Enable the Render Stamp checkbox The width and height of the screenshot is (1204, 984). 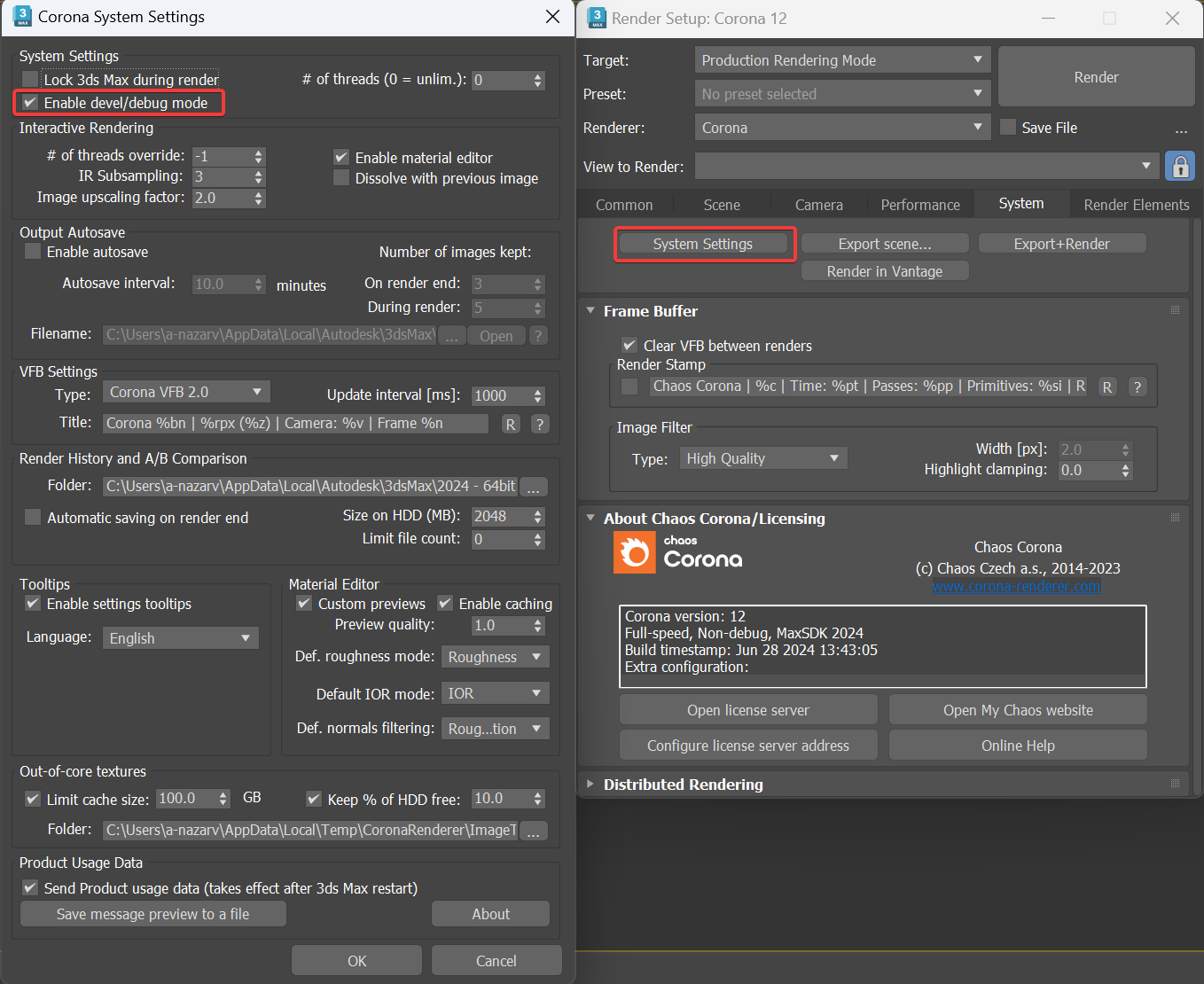[x=629, y=387]
